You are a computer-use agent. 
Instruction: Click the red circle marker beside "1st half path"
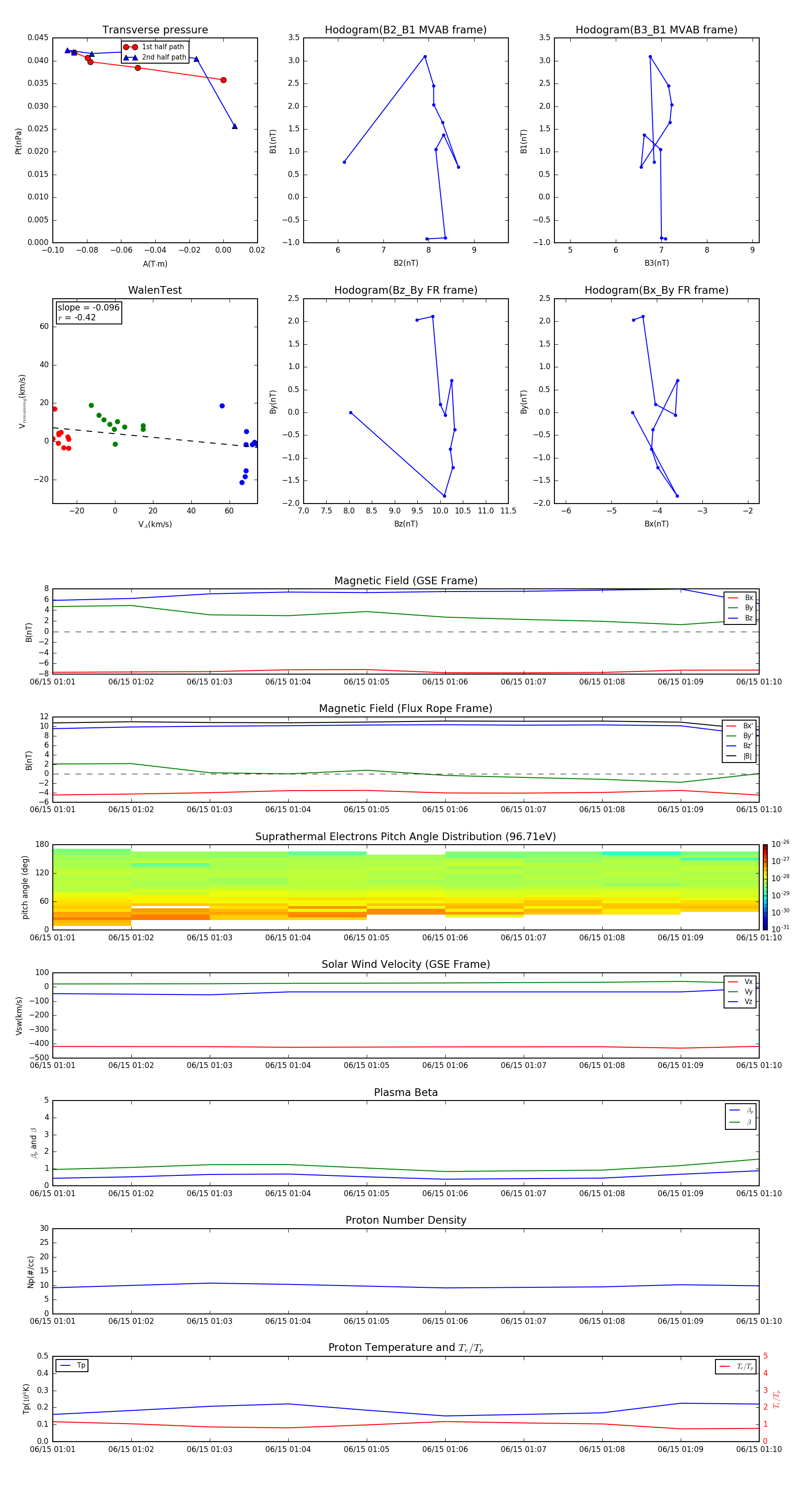(130, 47)
